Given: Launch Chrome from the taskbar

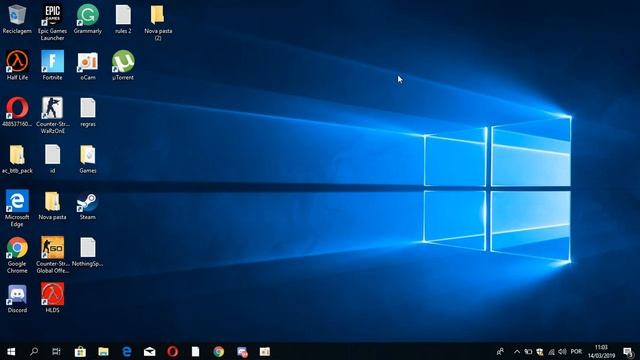Looking at the screenshot, I should coord(218,351).
